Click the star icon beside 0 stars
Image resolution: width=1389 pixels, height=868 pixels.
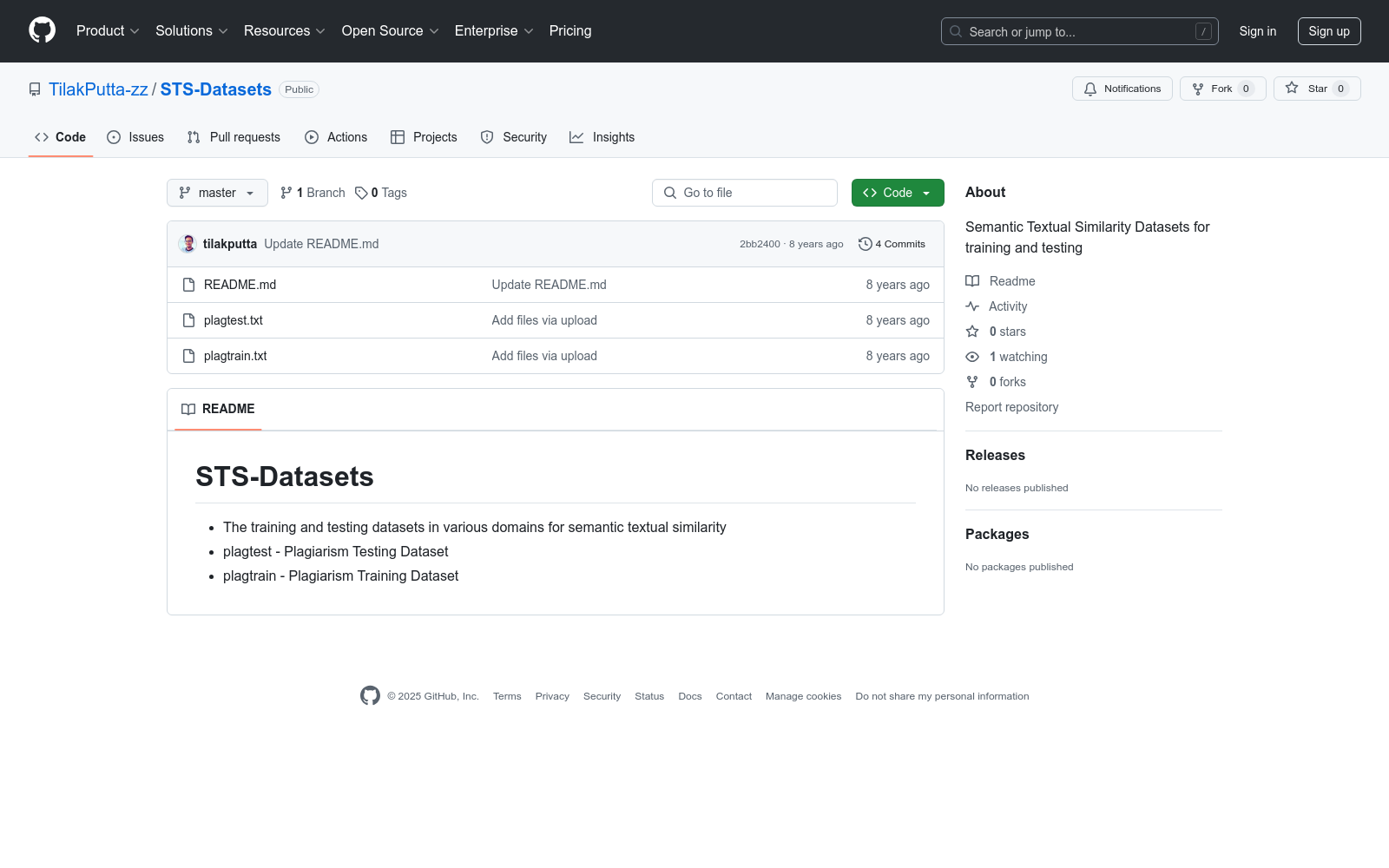(x=972, y=332)
